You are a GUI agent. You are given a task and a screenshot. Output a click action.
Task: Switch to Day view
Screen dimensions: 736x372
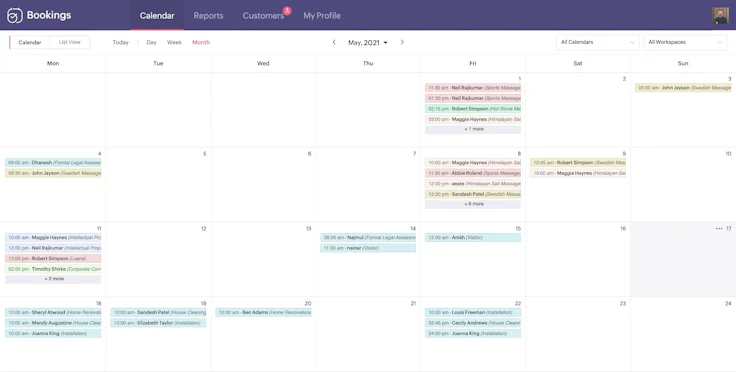tap(151, 42)
